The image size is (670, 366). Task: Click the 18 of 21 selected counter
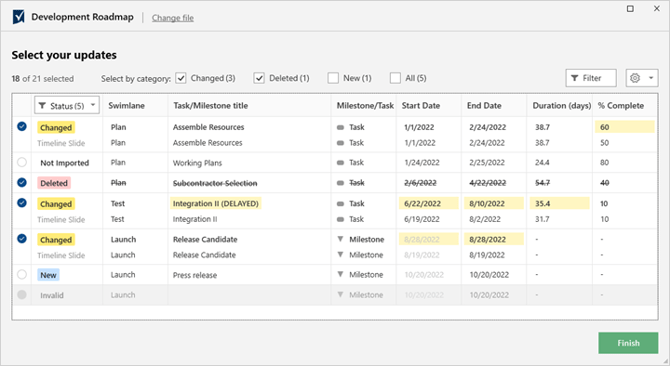pos(43,79)
